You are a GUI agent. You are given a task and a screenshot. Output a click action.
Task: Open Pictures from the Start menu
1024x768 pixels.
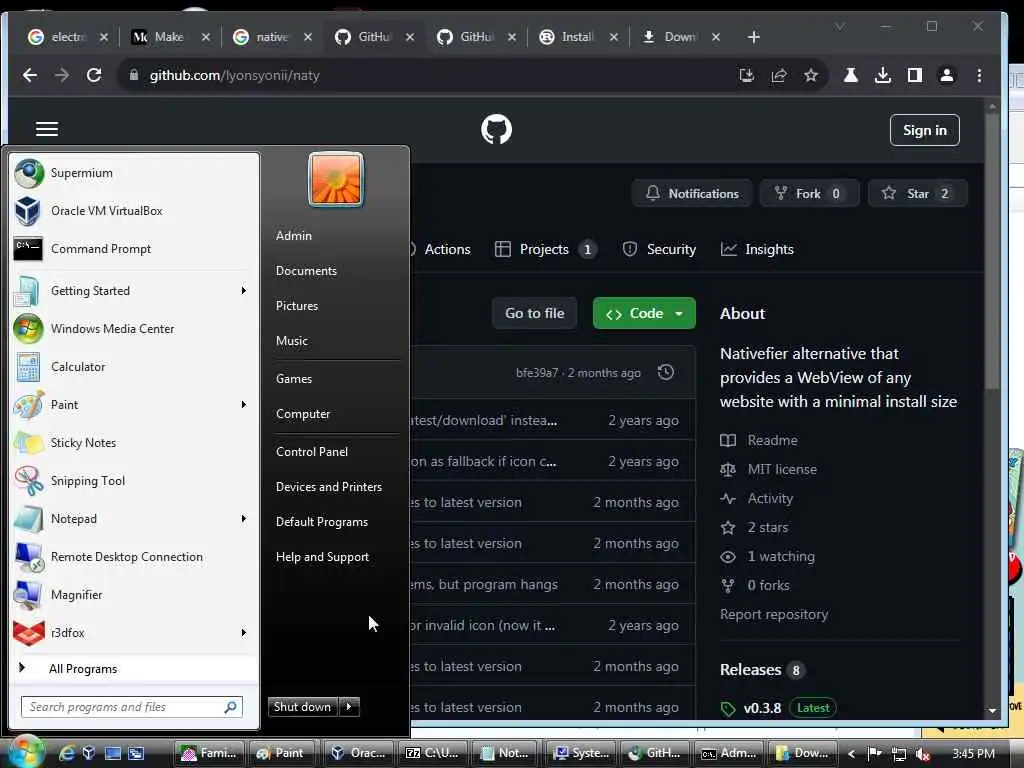click(297, 306)
